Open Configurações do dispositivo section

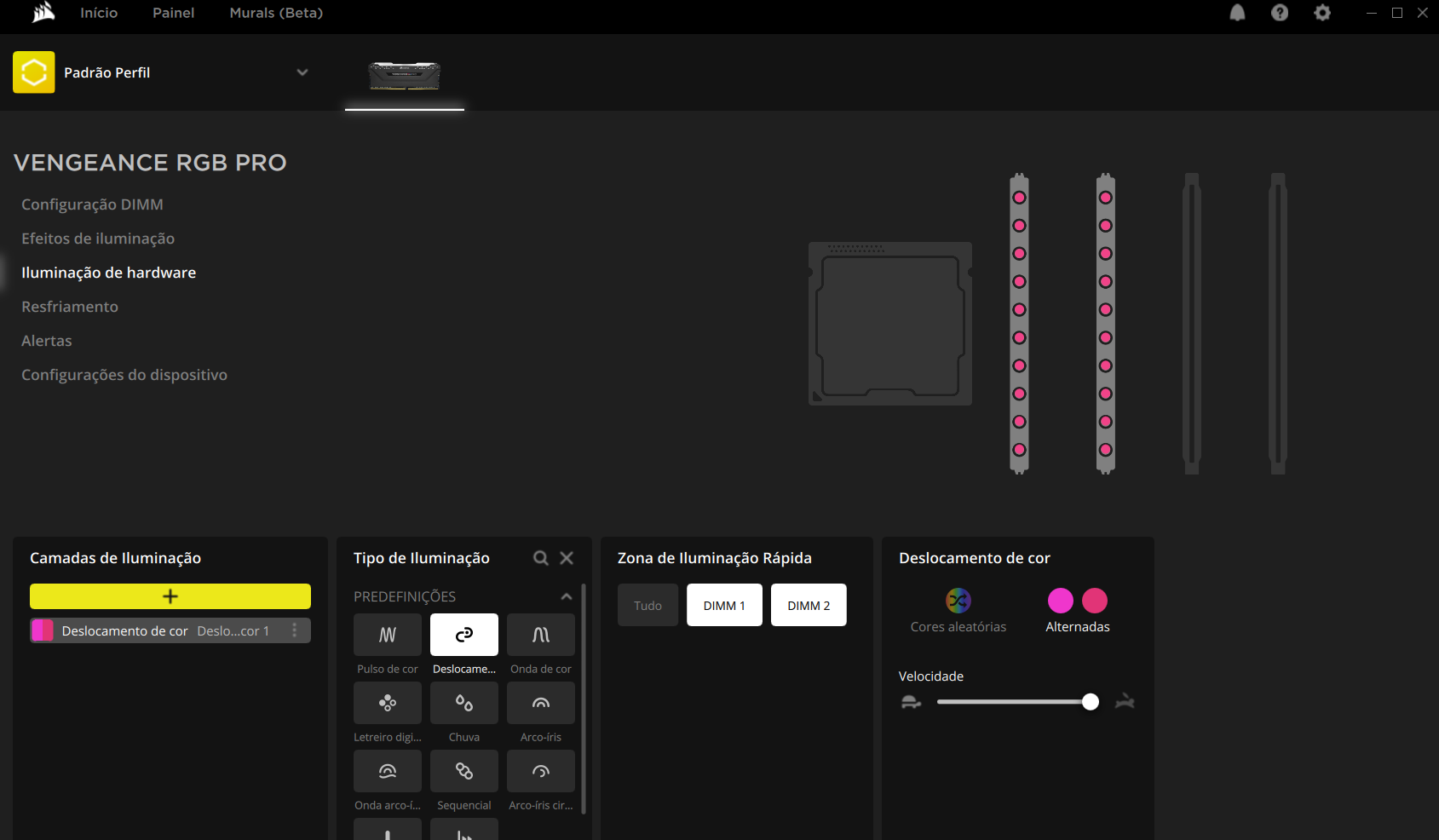click(124, 375)
